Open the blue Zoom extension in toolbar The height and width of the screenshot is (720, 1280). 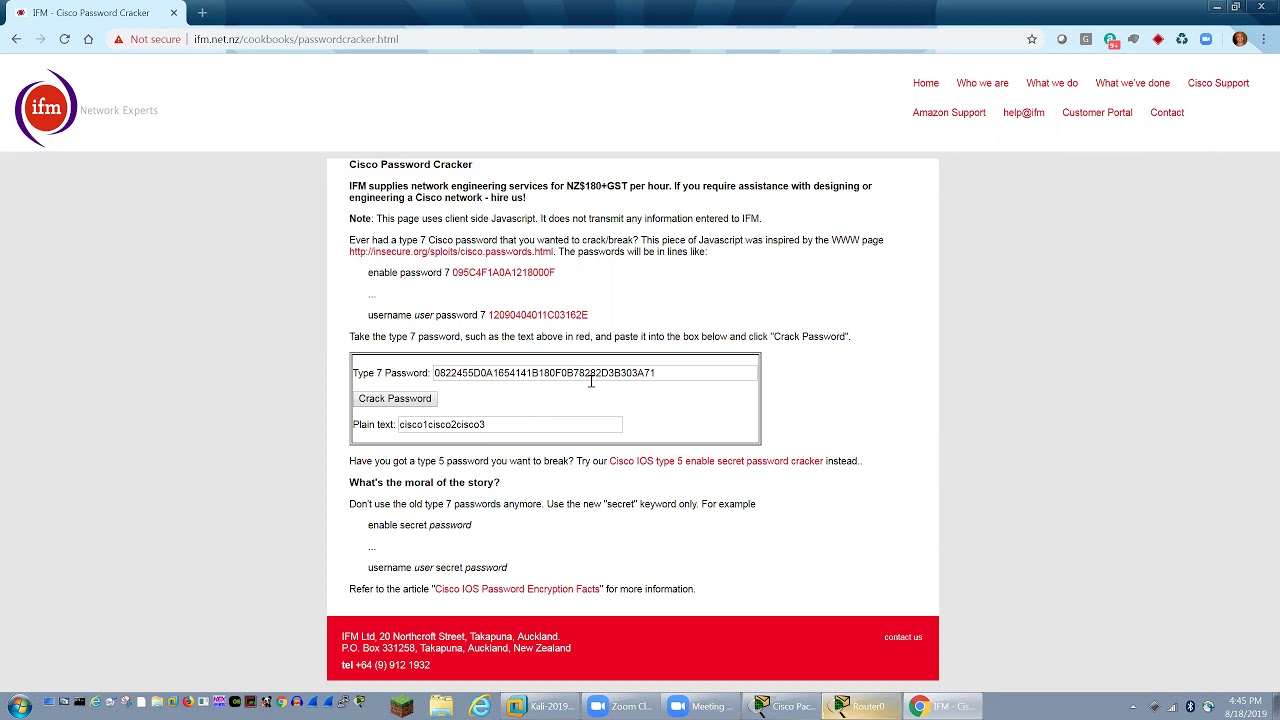pos(1206,39)
